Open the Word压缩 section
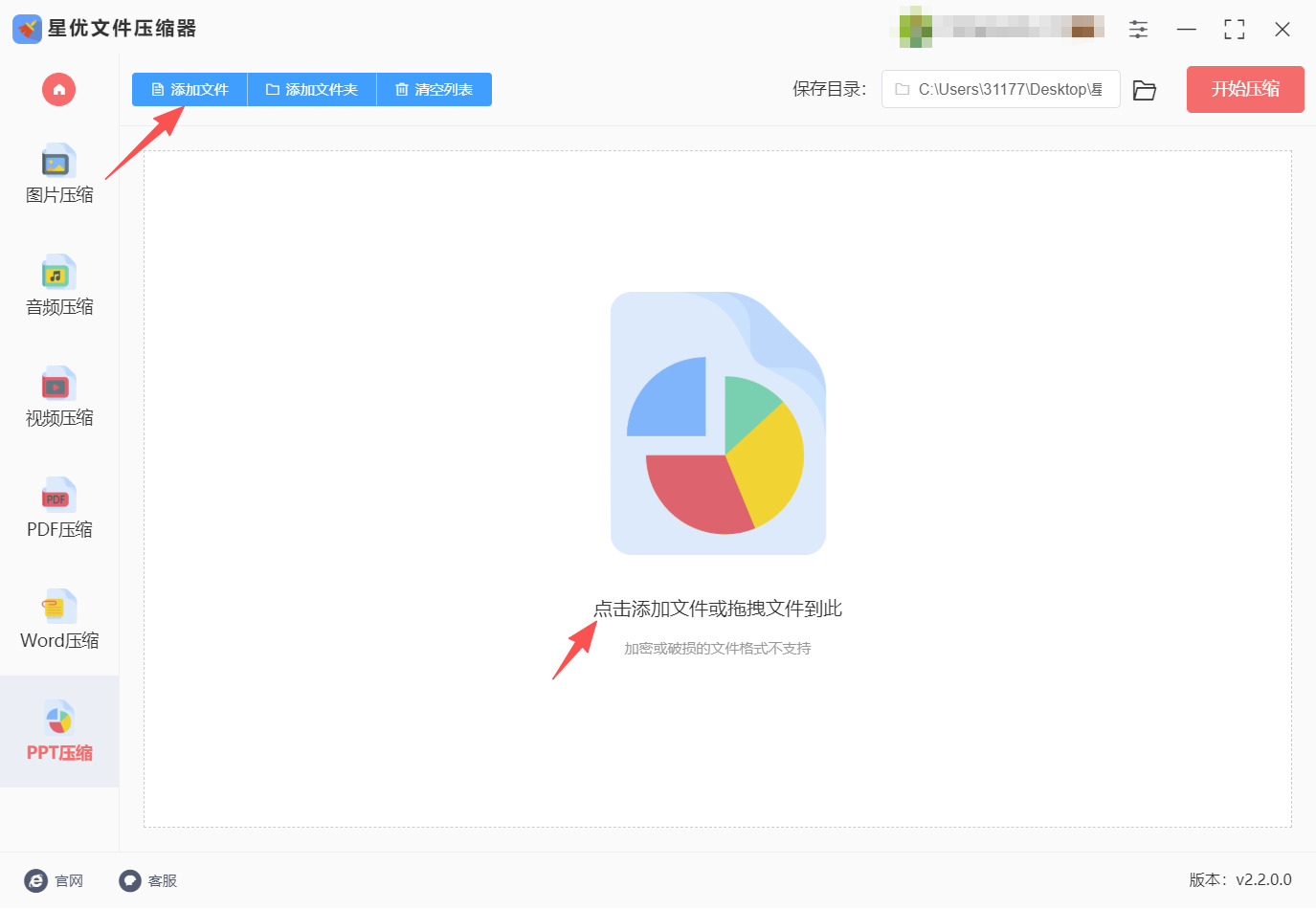Screen dimensions: 1316x909 59,620
